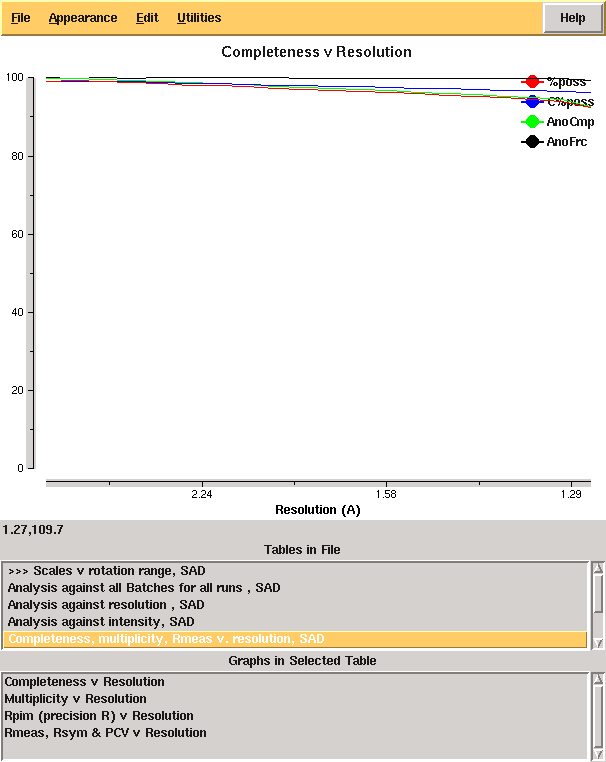The image size is (606, 762).
Task: Click Tables in File scrollbar up arrow
Action: click(x=598, y=569)
